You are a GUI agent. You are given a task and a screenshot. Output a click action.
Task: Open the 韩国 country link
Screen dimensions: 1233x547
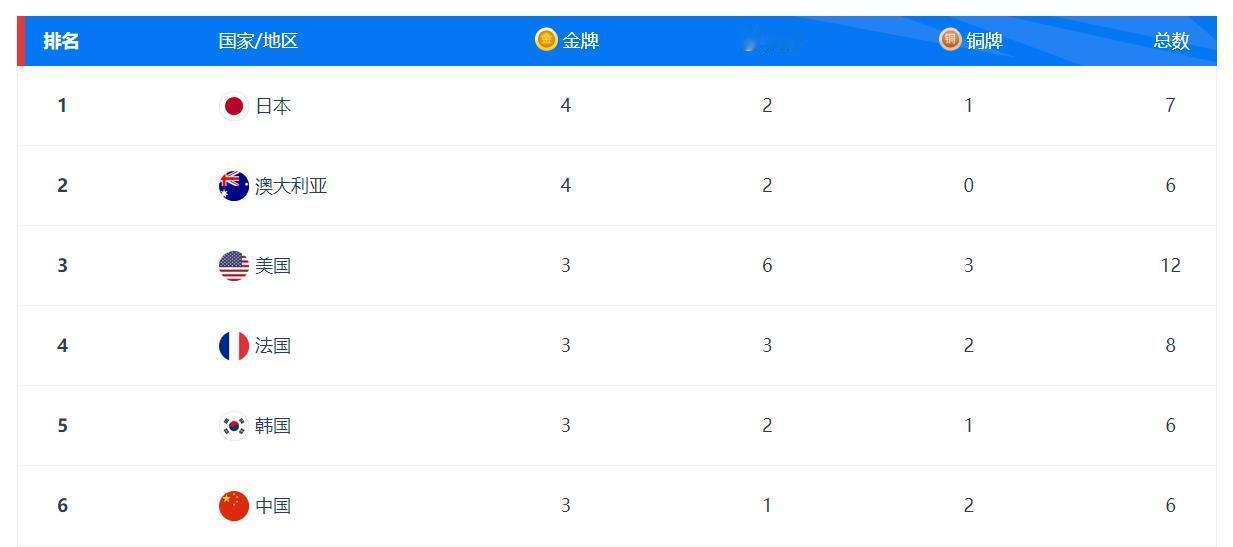tap(273, 426)
